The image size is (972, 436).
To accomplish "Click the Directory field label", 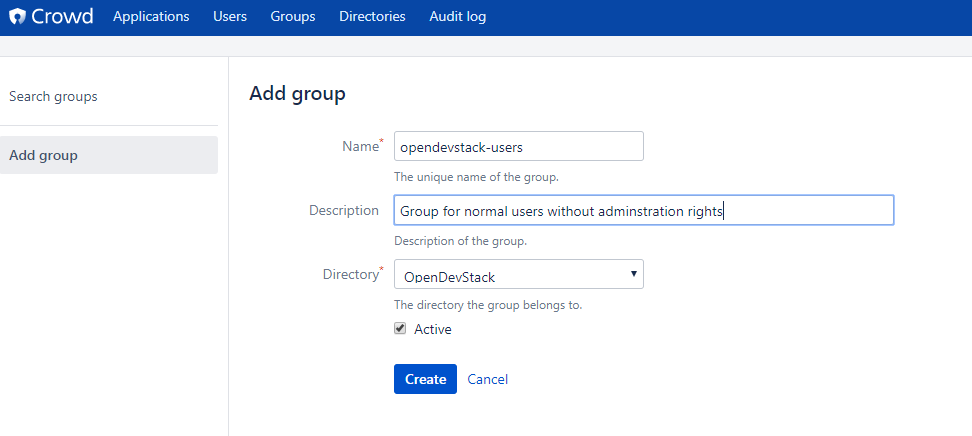I will click(x=349, y=274).
